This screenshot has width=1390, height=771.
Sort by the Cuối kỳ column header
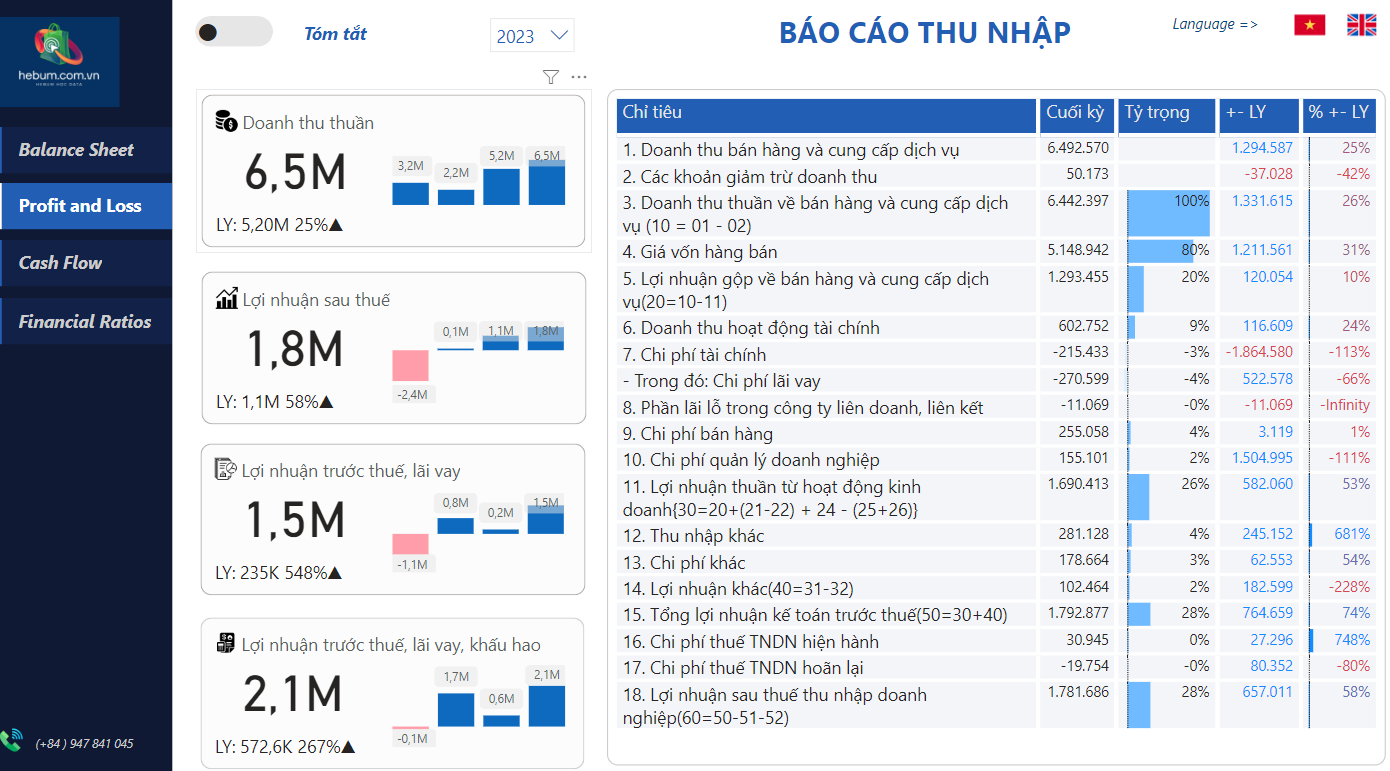pos(1075,113)
